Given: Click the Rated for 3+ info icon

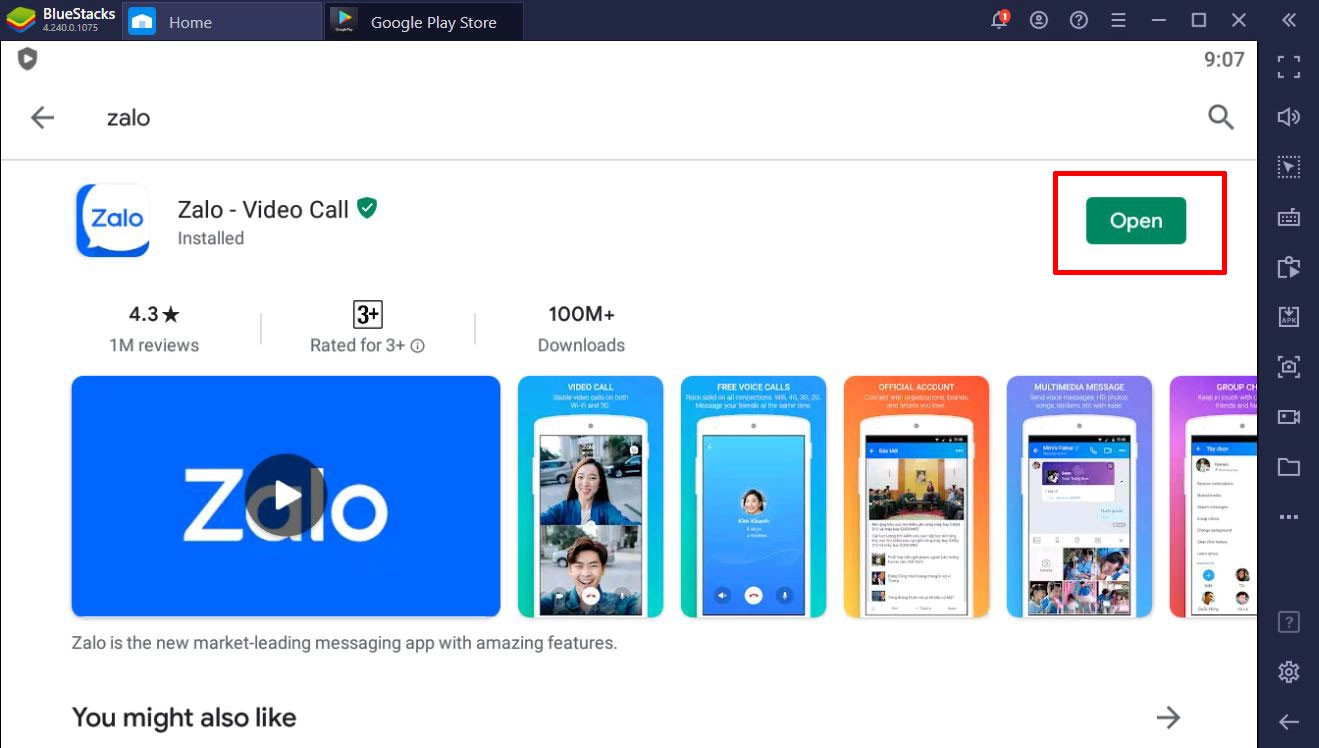Looking at the screenshot, I should [418, 346].
